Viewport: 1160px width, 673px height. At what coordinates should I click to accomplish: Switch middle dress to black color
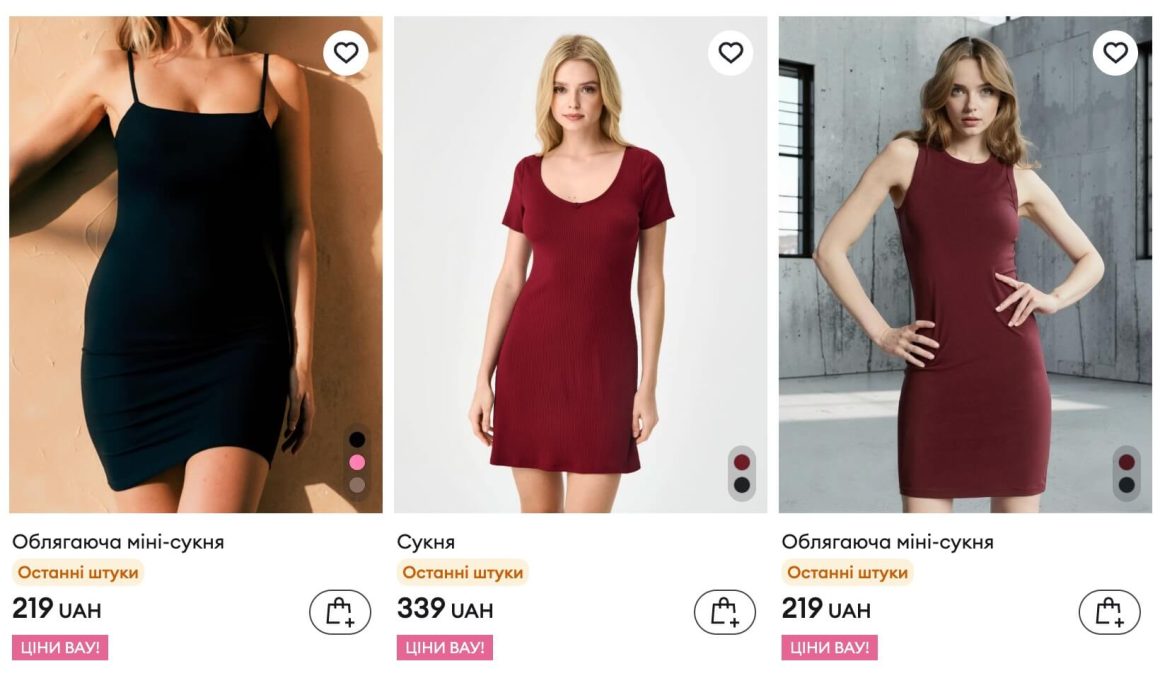click(741, 485)
